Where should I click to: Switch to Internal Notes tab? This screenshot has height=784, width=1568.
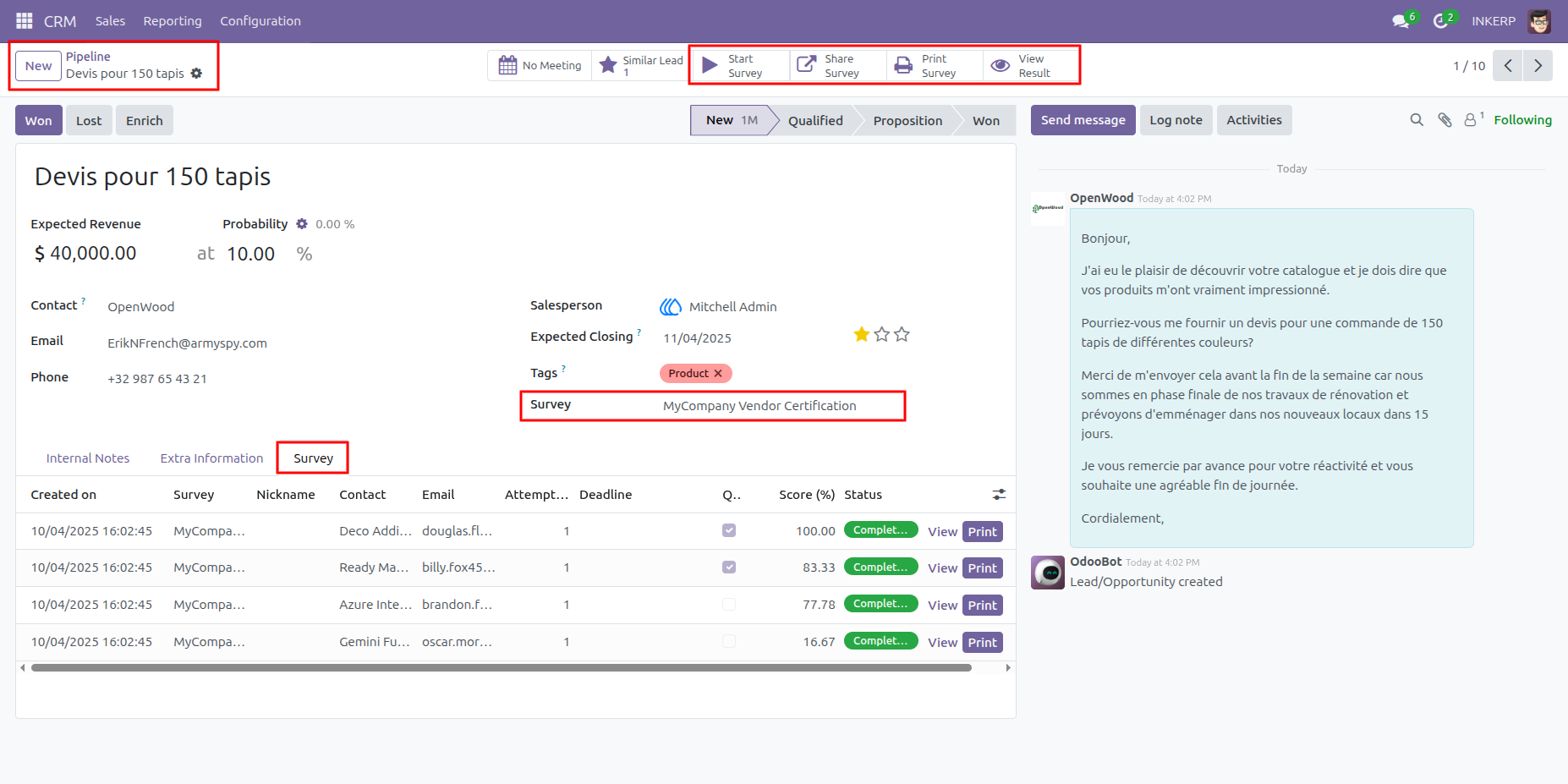click(x=88, y=458)
